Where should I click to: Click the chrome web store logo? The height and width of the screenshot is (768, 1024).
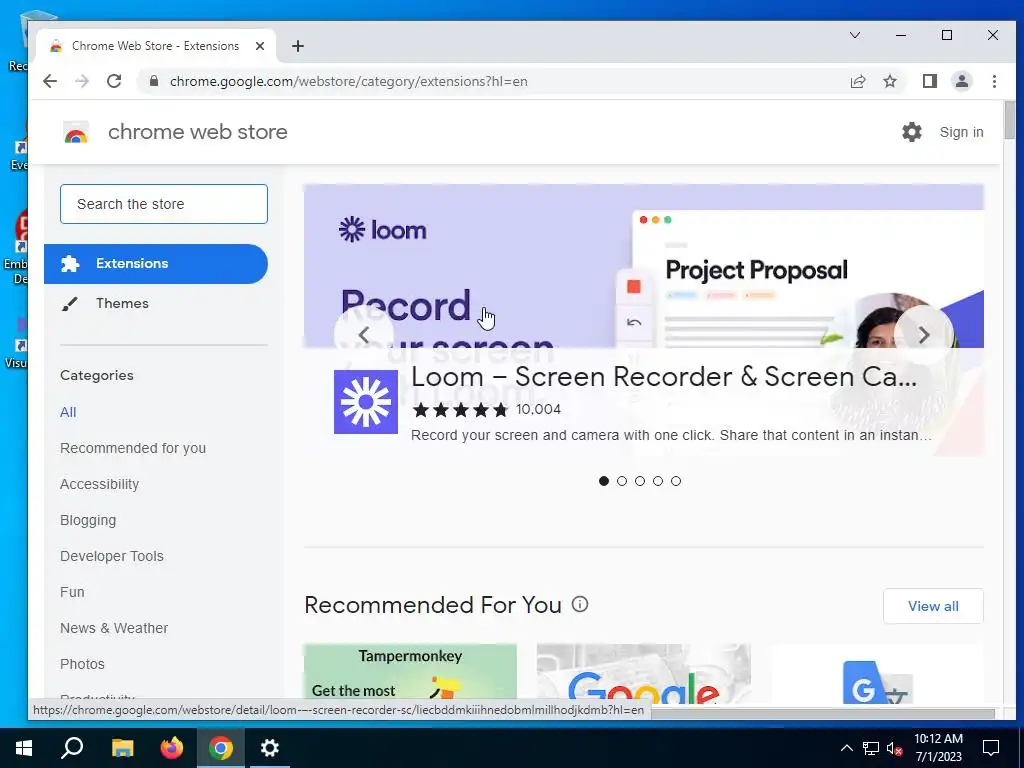pos(76,132)
